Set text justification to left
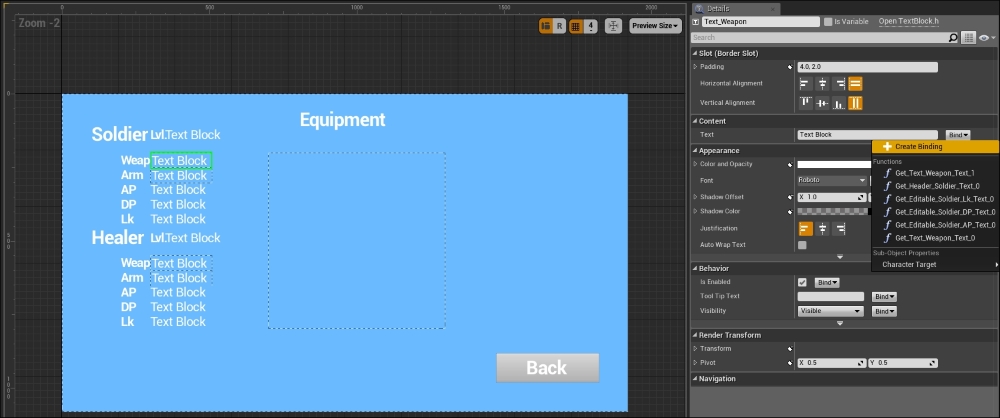1000x418 pixels. [805, 228]
